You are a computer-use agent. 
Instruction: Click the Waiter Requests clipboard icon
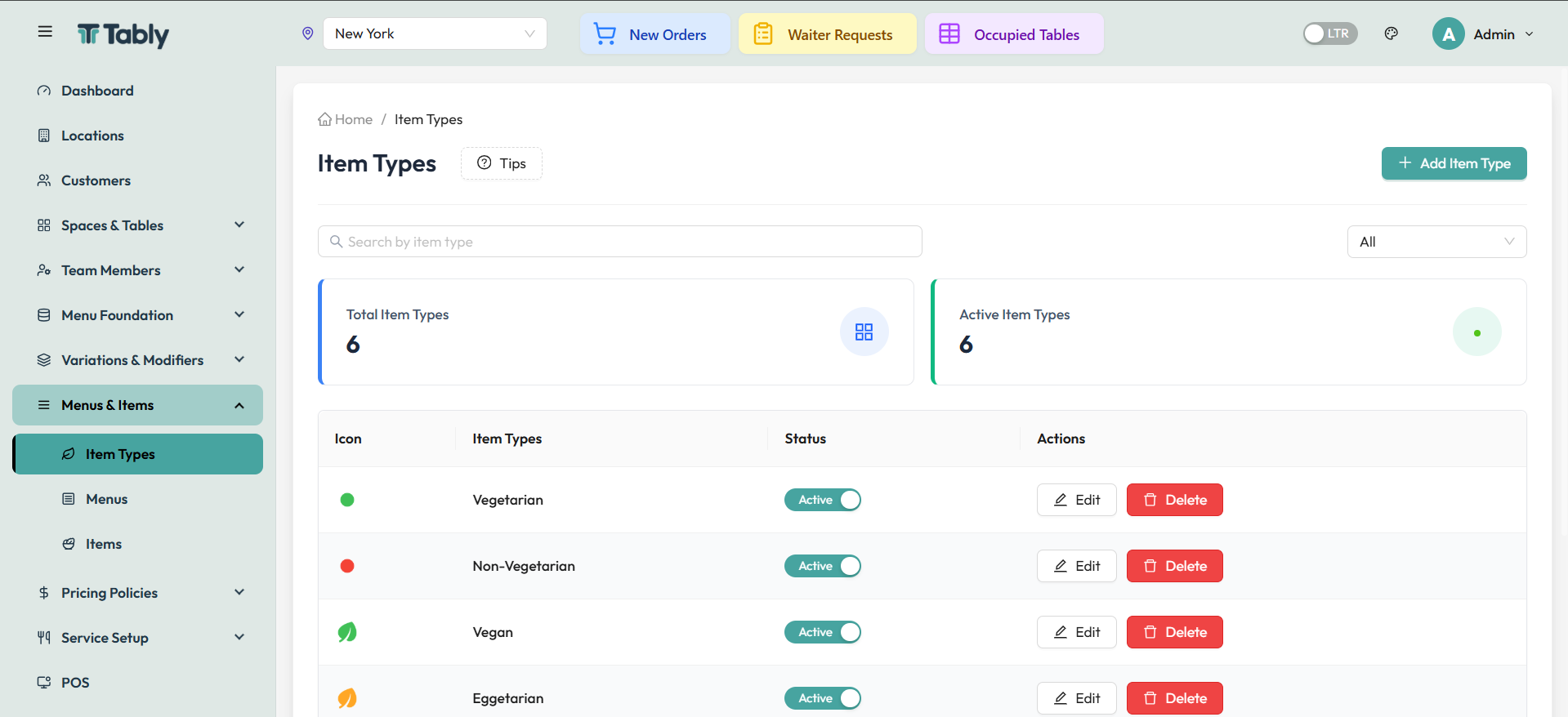tap(763, 34)
